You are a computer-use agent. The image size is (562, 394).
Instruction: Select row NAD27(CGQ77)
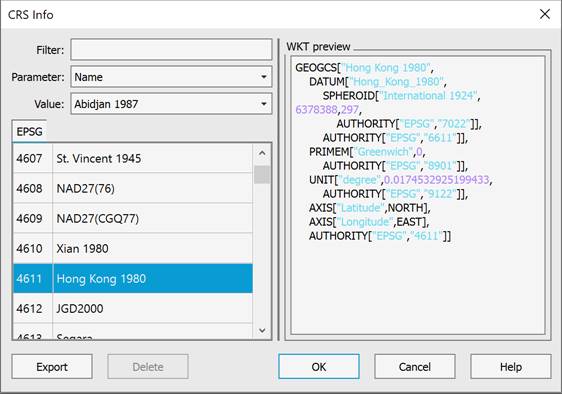133,218
